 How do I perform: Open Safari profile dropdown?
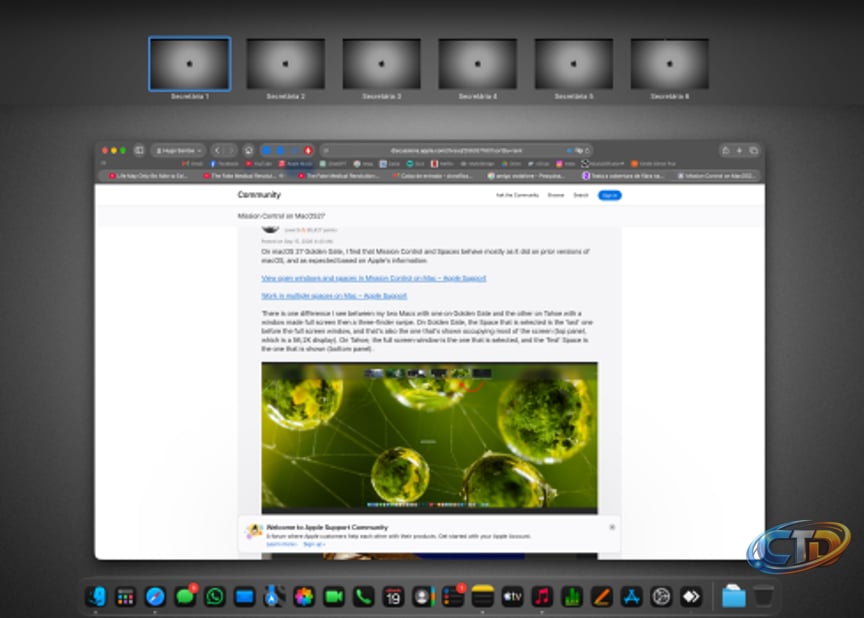(178, 150)
